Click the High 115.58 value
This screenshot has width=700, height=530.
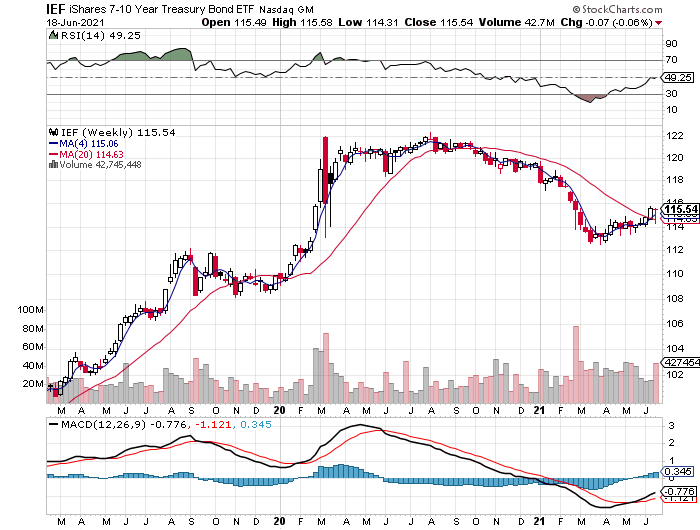[302, 22]
